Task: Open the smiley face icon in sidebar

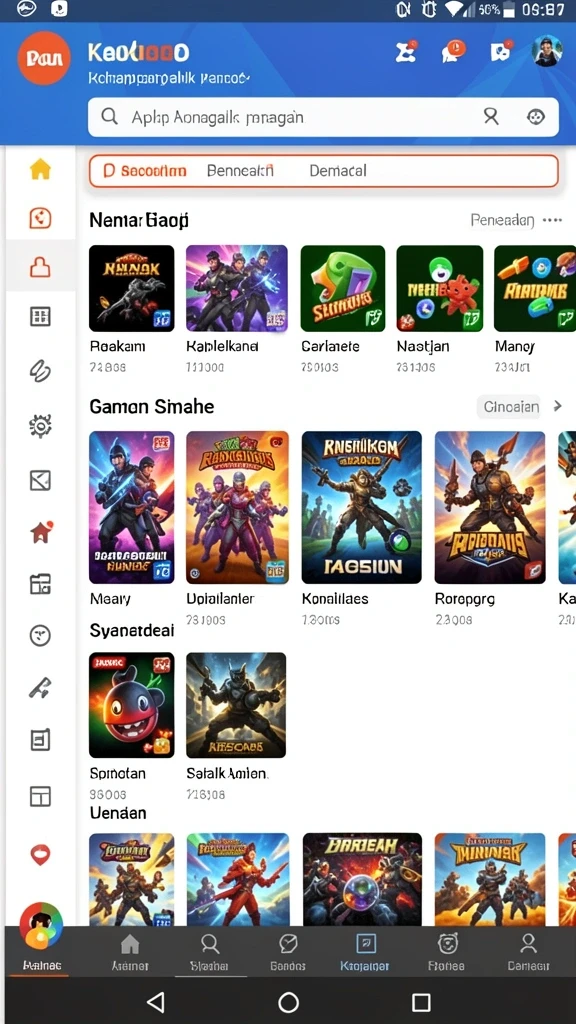Action: [40, 635]
